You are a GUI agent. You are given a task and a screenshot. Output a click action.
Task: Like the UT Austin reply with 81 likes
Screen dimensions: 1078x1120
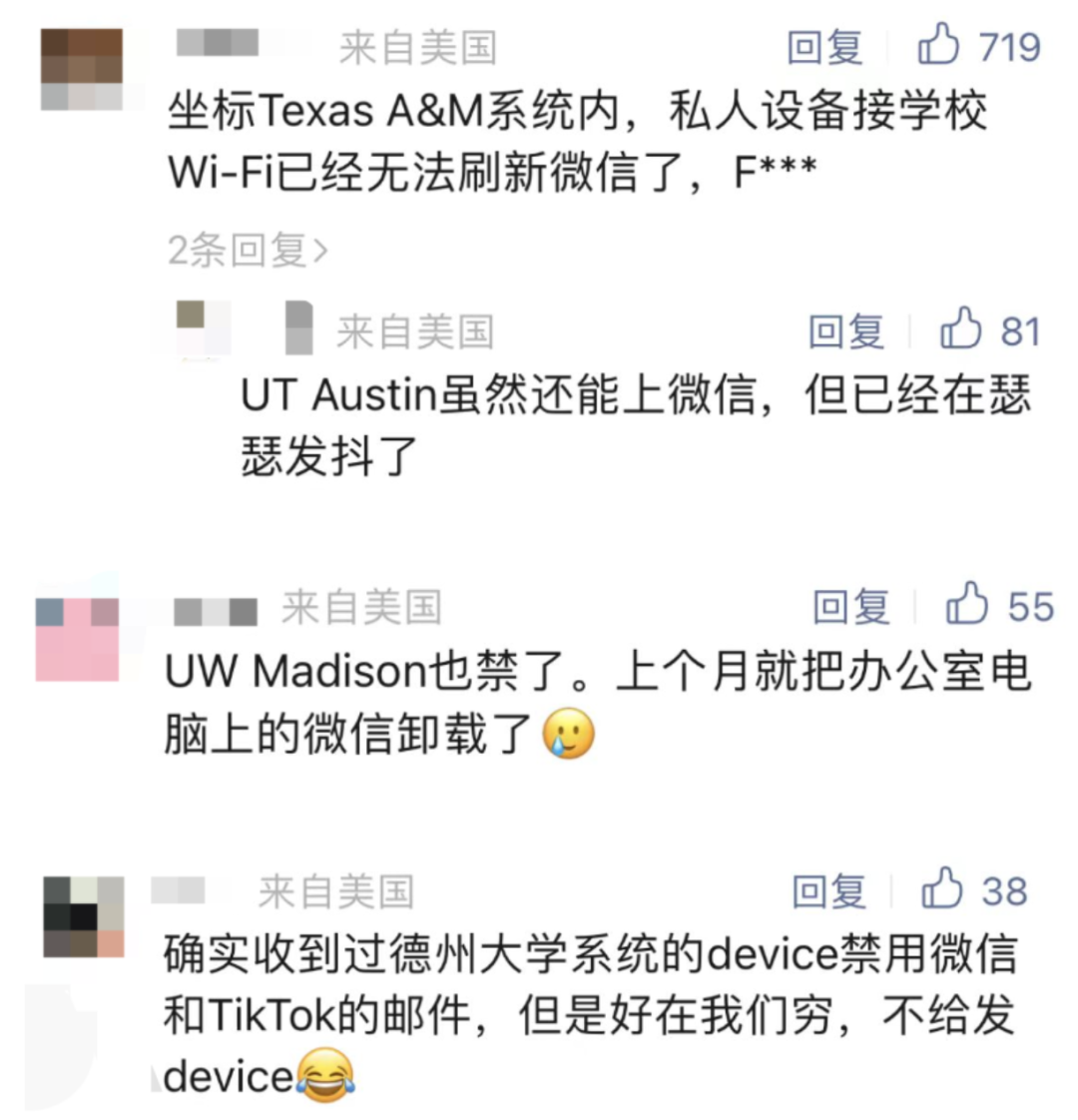point(990,329)
